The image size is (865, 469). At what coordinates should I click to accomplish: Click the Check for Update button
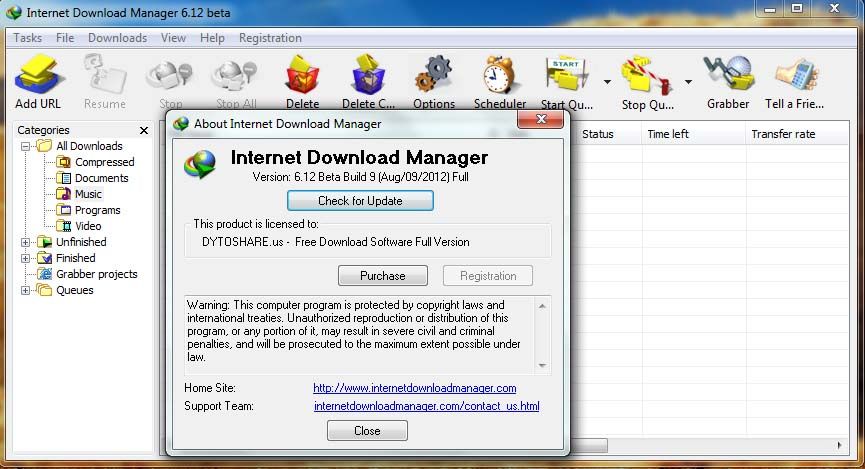coord(360,201)
